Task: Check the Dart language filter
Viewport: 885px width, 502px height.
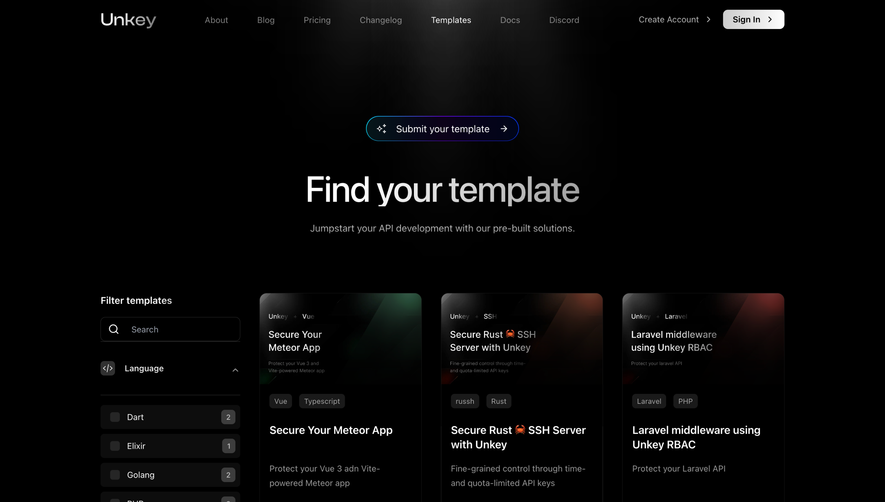Action: click(x=115, y=417)
